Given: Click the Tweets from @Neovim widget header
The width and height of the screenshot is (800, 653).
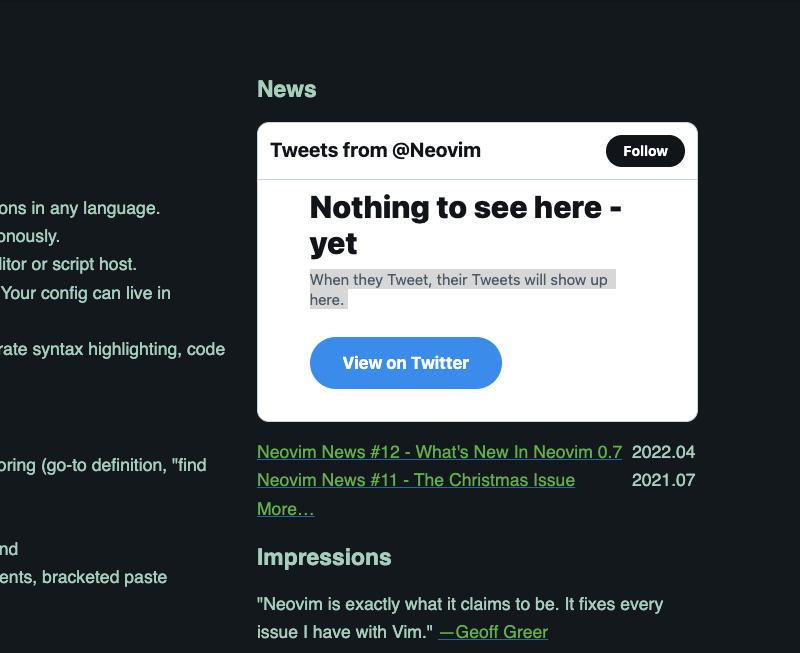Looking at the screenshot, I should point(376,150).
